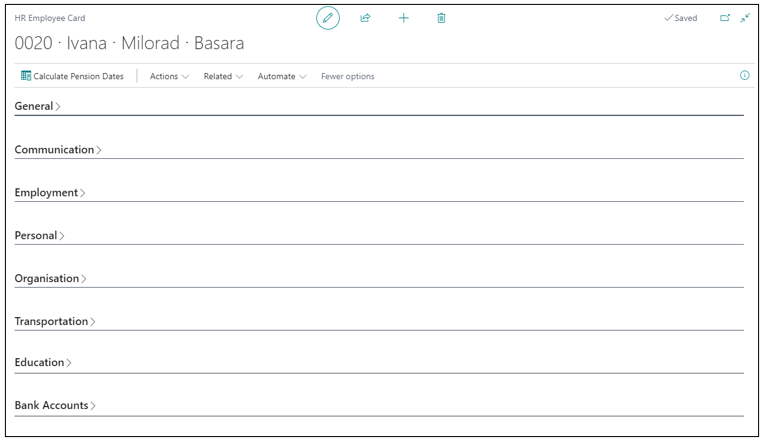Expand the Employment section
This screenshot has height=442, width=765.
point(49,193)
